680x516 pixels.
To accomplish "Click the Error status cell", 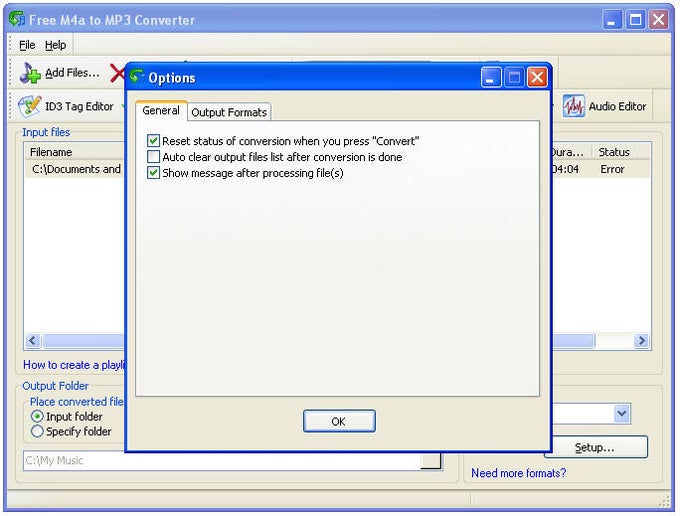I will pyautogui.click(x=612, y=169).
